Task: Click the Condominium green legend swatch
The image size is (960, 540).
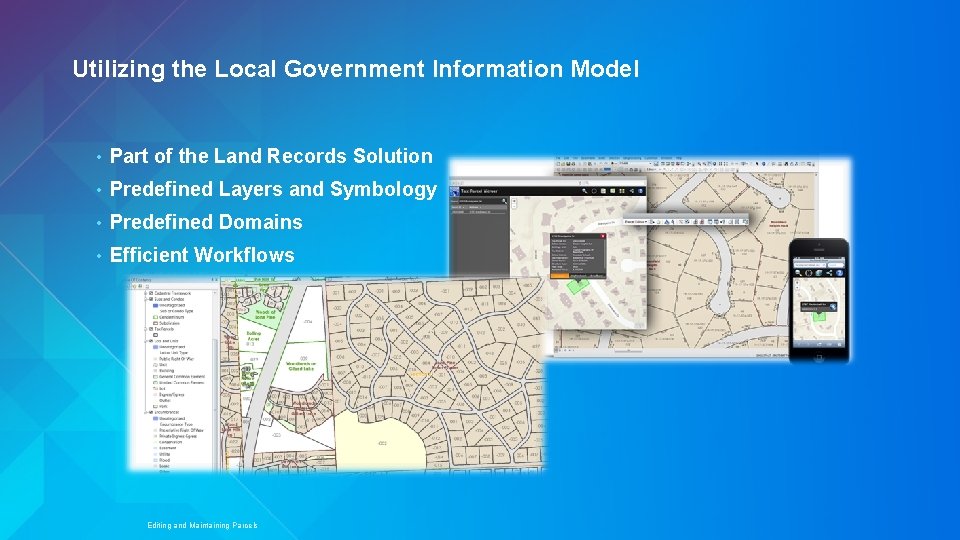Action: [156, 317]
